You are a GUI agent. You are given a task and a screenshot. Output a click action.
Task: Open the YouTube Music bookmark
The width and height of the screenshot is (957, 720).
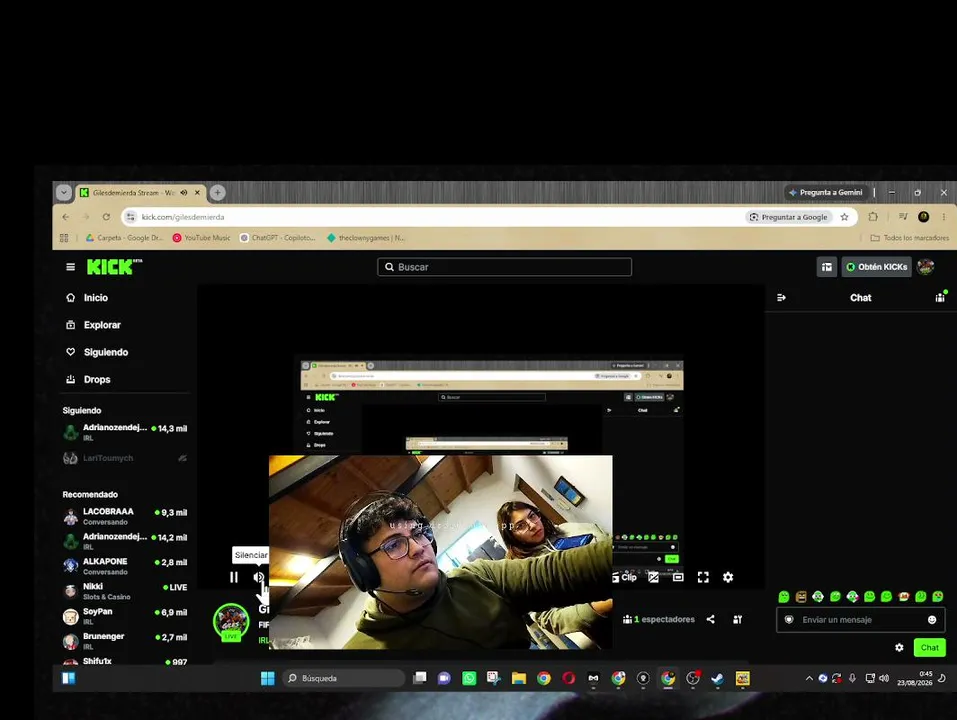[x=201, y=238]
